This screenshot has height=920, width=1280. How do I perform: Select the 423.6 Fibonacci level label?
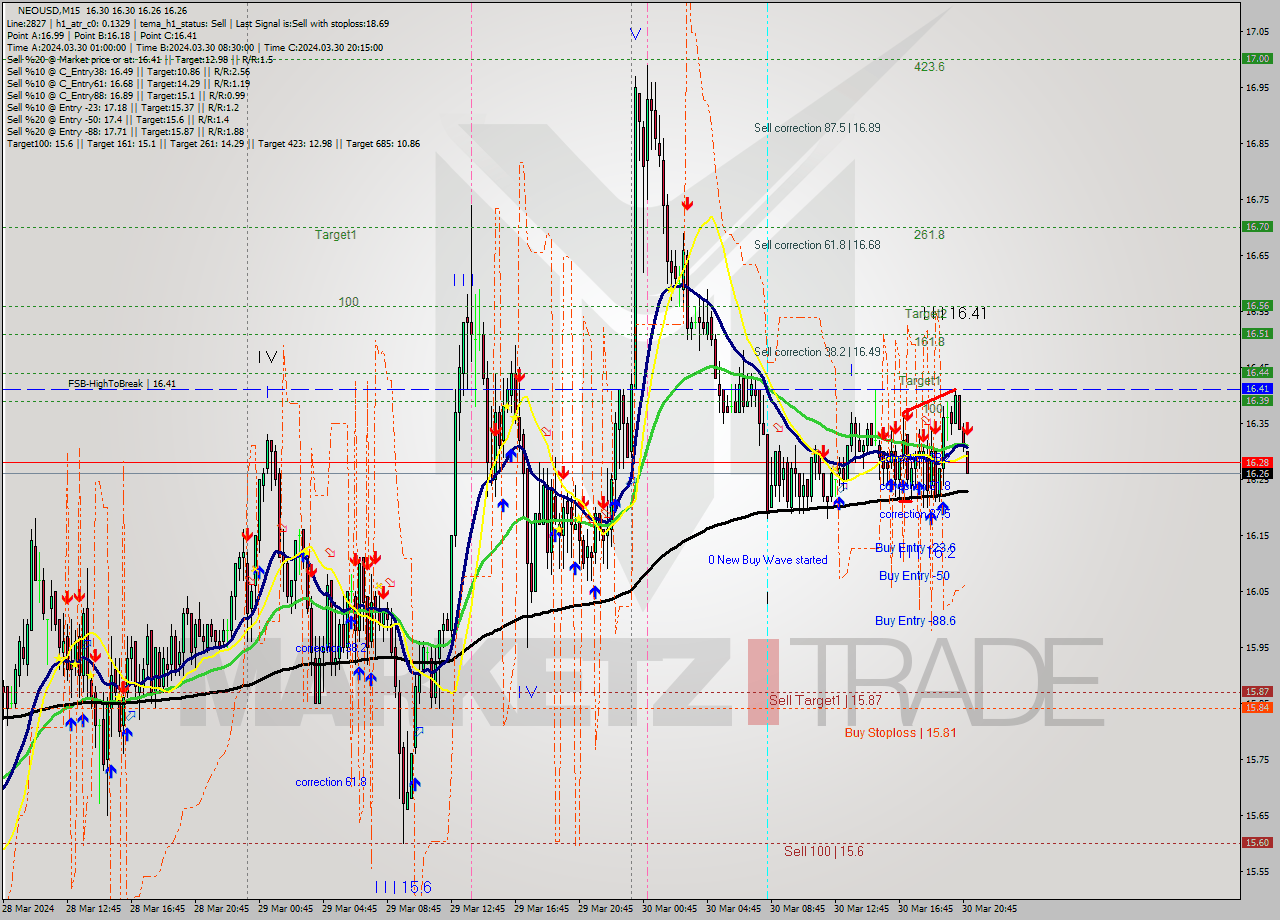(929, 67)
